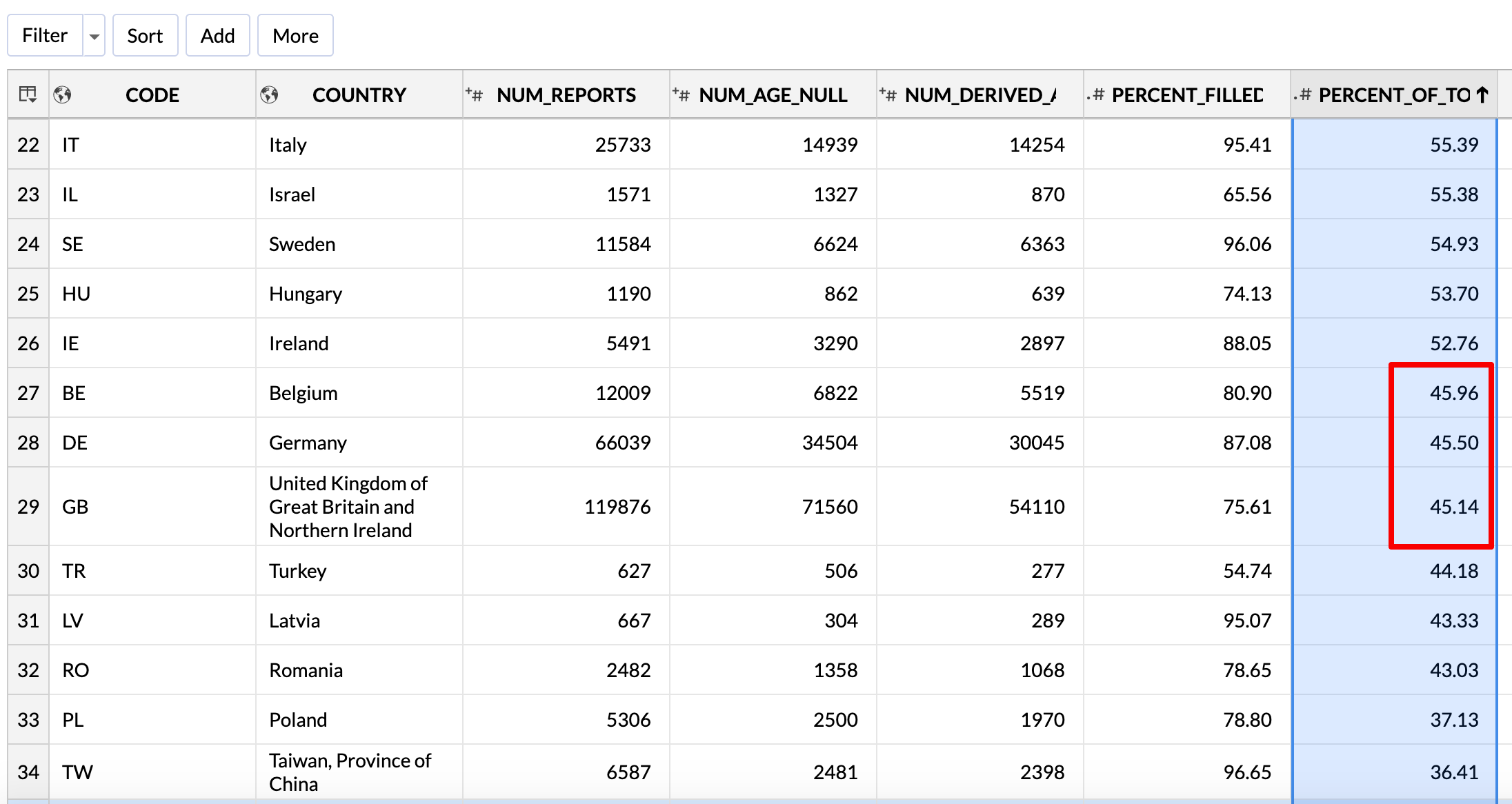Select row number 22

pyautogui.click(x=28, y=145)
